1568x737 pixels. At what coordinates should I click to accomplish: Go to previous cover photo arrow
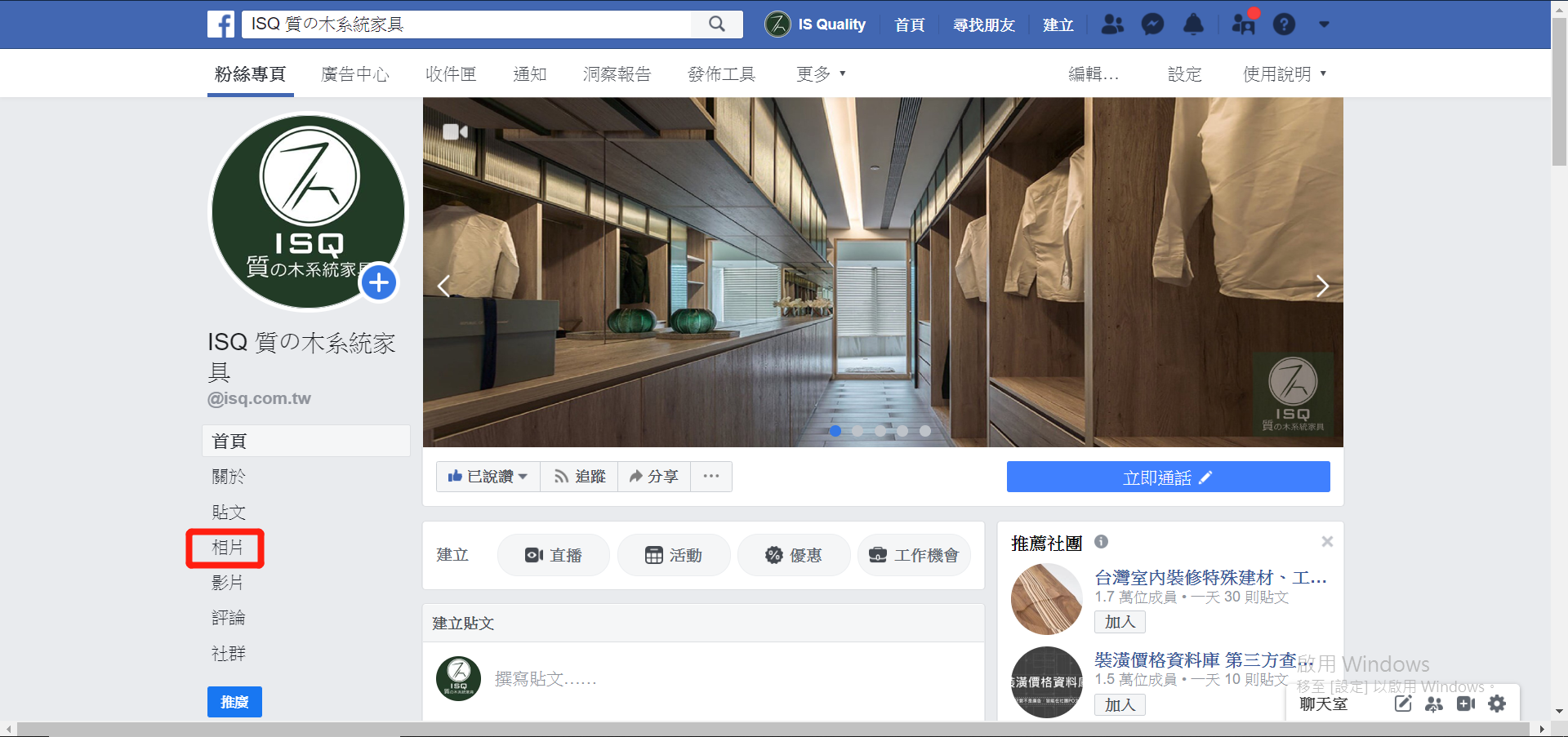[x=443, y=286]
